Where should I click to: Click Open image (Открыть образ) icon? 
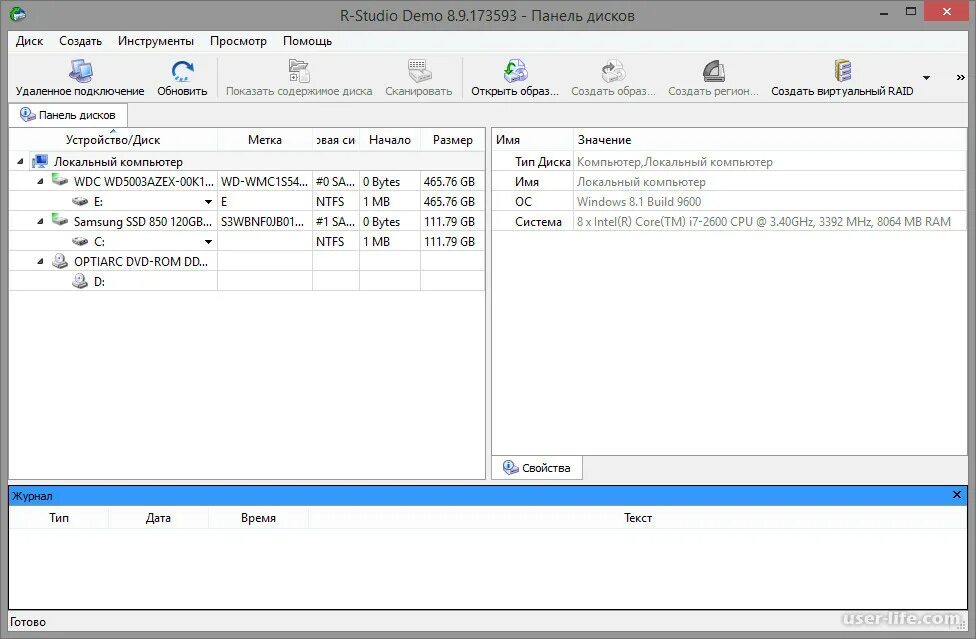(515, 71)
